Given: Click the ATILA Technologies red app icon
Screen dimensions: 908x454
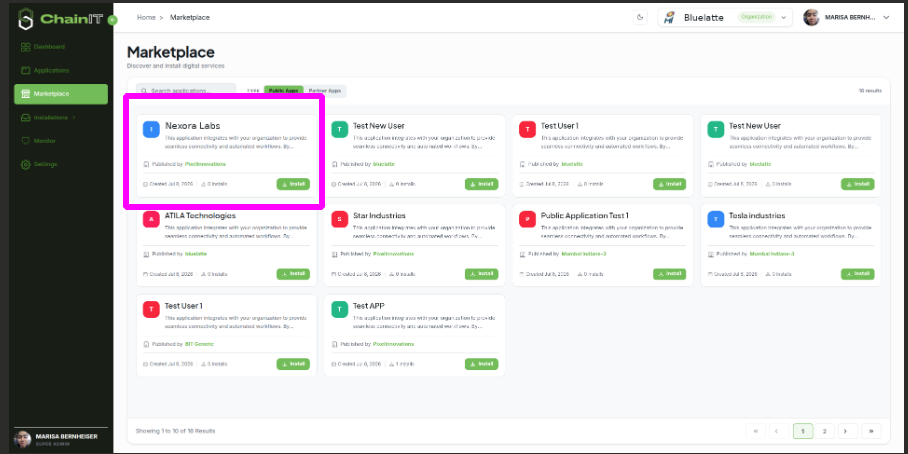Looking at the screenshot, I should pyautogui.click(x=151, y=219).
